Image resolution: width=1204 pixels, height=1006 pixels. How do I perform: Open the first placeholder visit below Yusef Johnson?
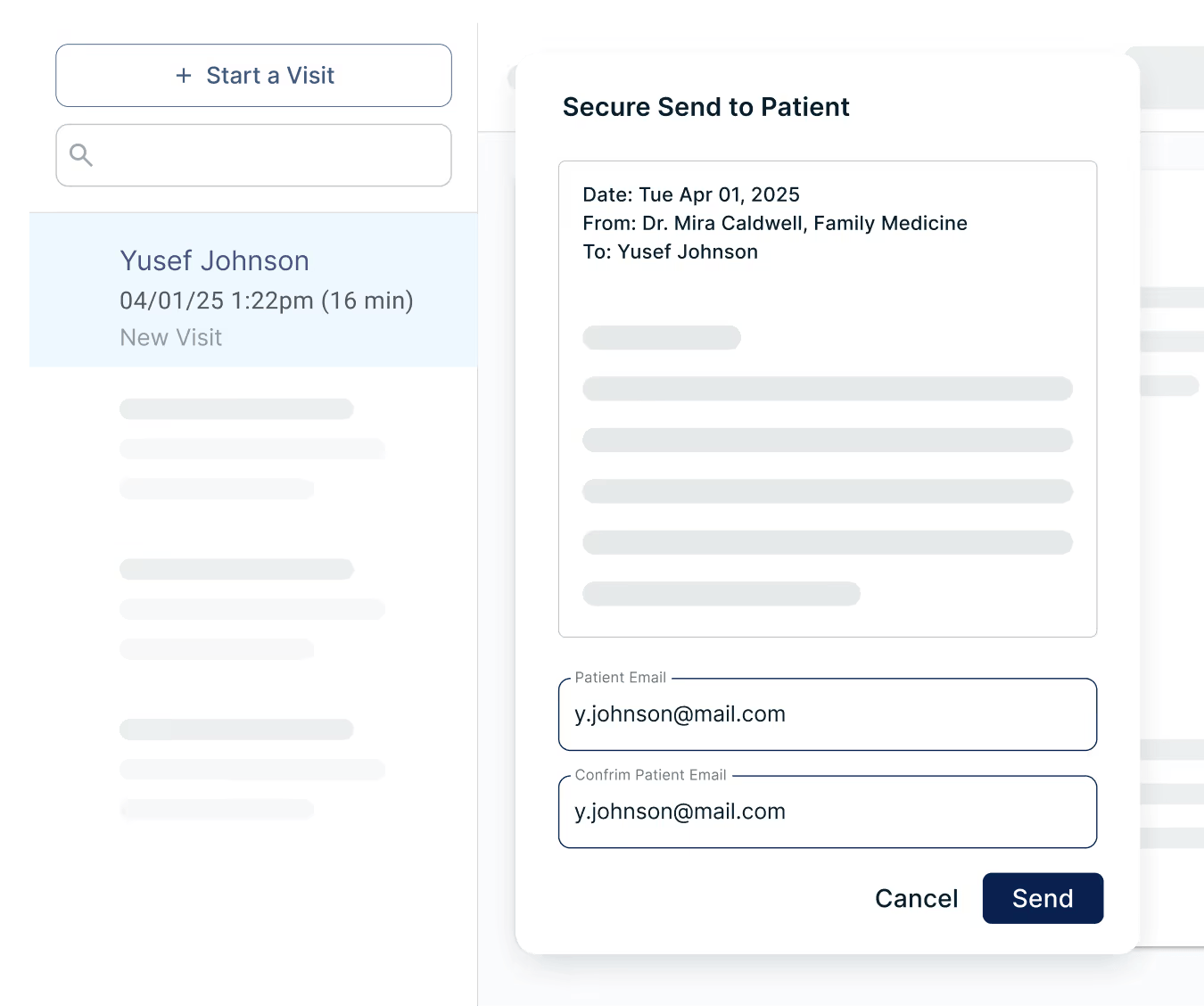pos(252,448)
